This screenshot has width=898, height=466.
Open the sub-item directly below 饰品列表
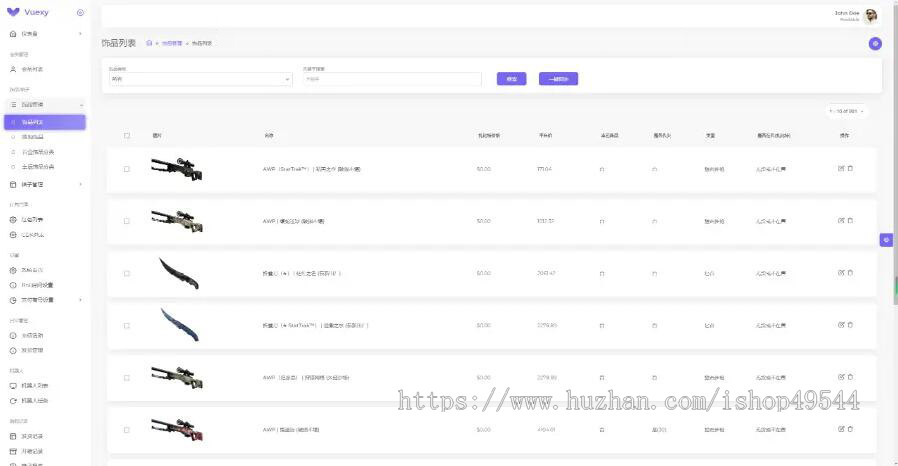[45, 137]
